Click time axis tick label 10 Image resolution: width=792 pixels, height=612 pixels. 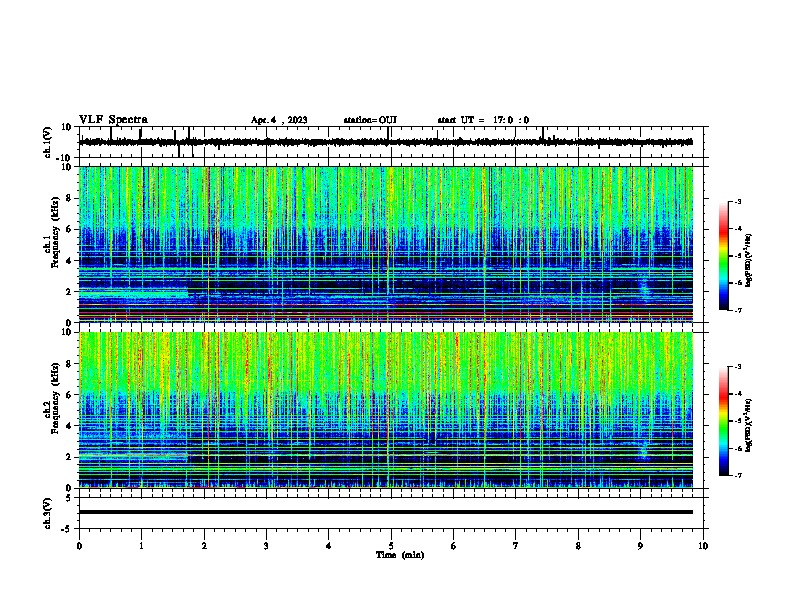703,546
